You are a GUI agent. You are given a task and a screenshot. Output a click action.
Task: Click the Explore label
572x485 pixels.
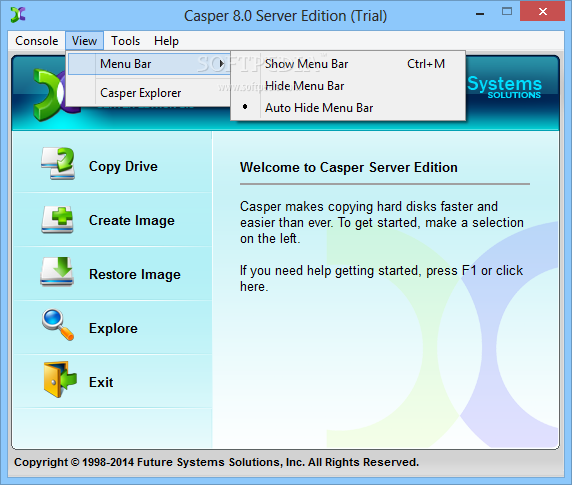113,329
